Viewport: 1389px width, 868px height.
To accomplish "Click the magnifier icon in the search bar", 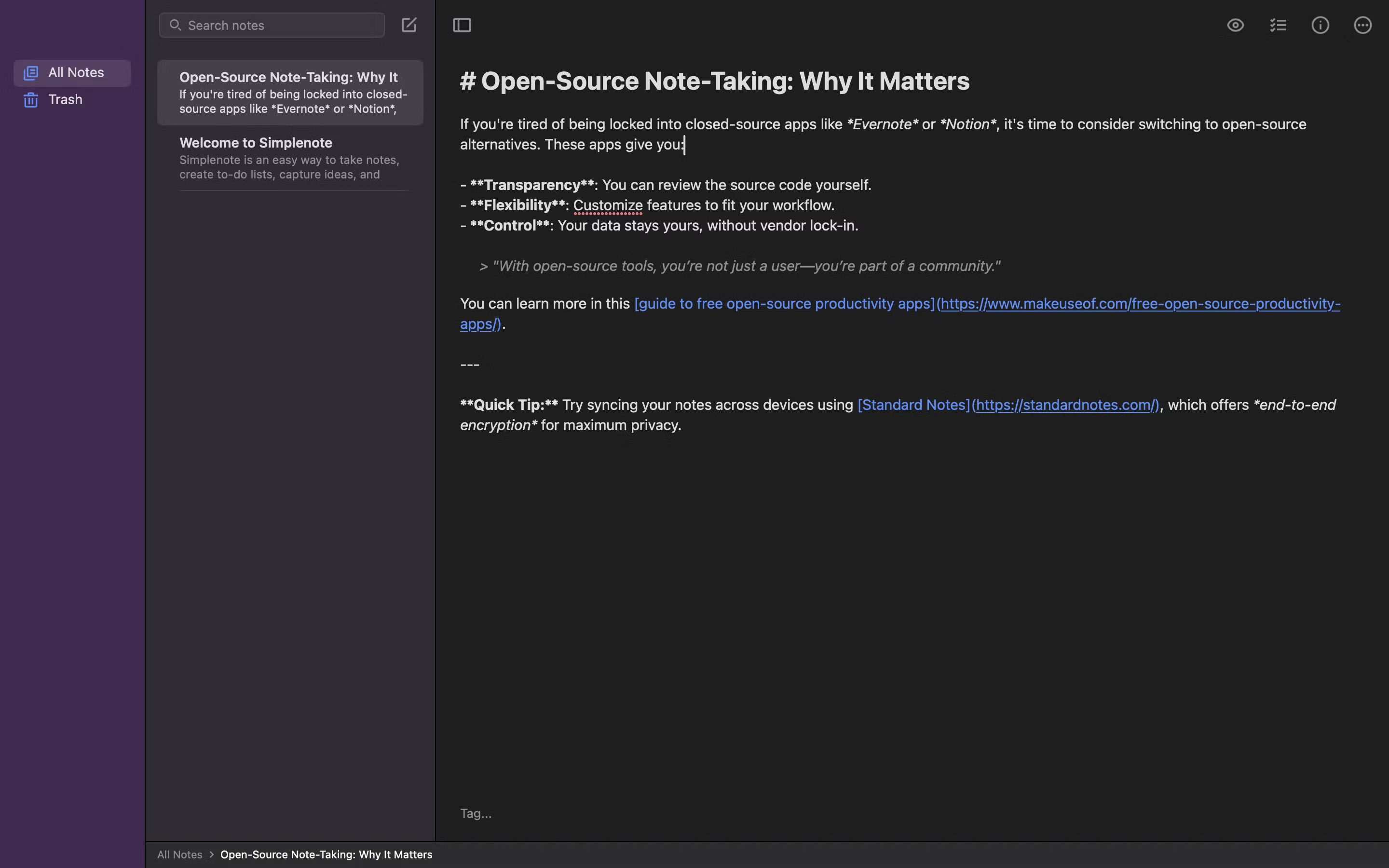I will (176, 25).
